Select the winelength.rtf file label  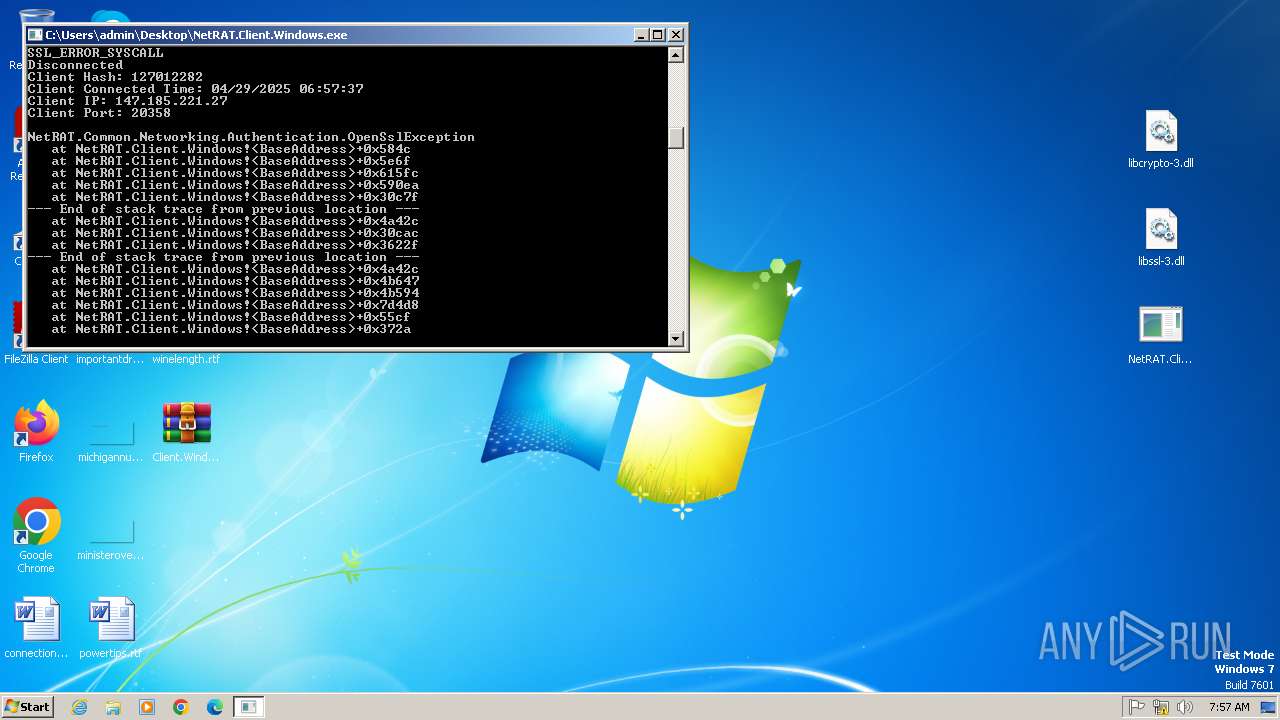pos(186,359)
